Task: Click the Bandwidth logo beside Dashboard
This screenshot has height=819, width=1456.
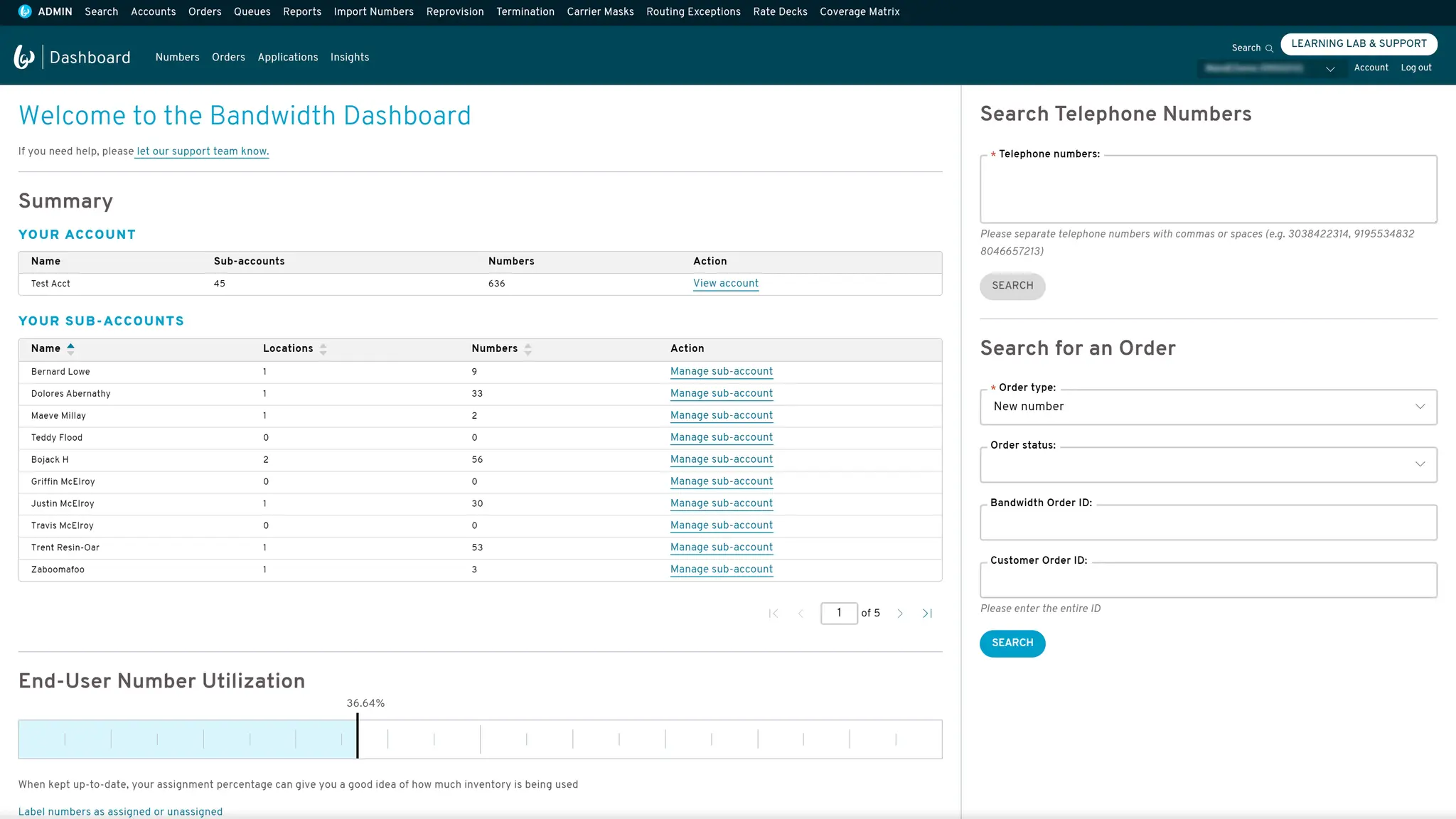Action: pyautogui.click(x=25, y=57)
